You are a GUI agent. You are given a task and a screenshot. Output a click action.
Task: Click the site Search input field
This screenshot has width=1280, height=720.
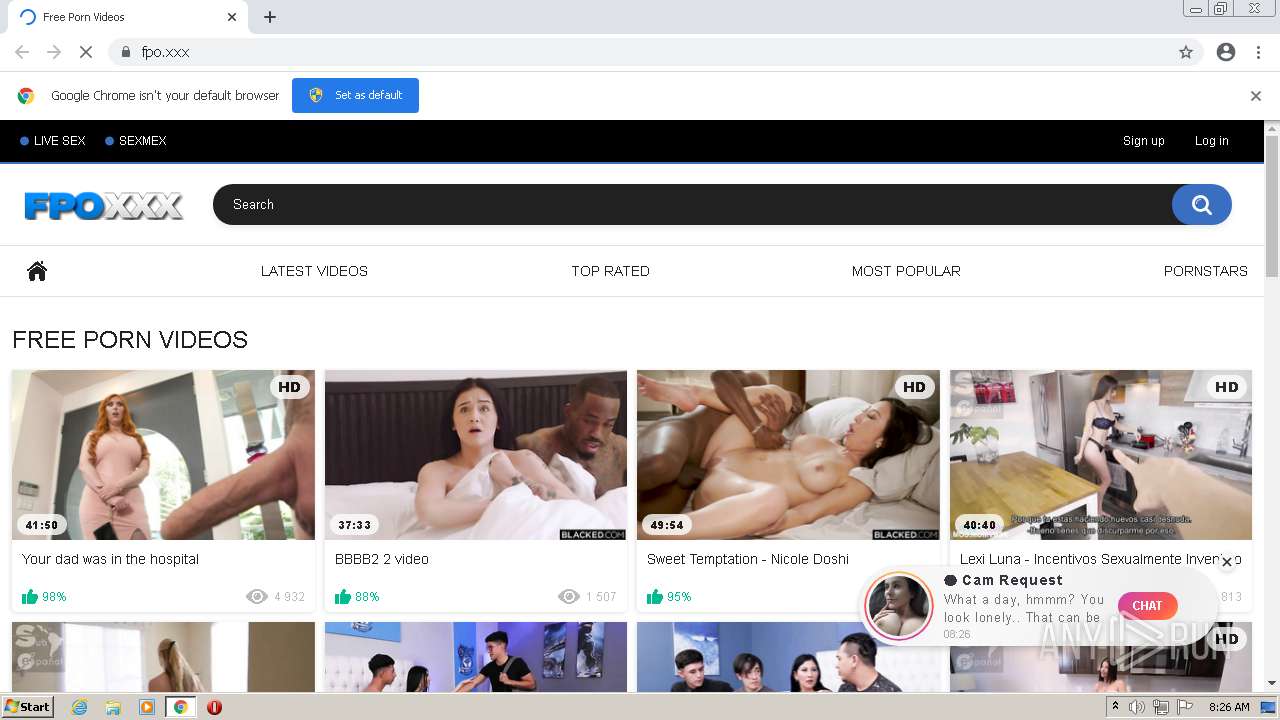(x=692, y=204)
